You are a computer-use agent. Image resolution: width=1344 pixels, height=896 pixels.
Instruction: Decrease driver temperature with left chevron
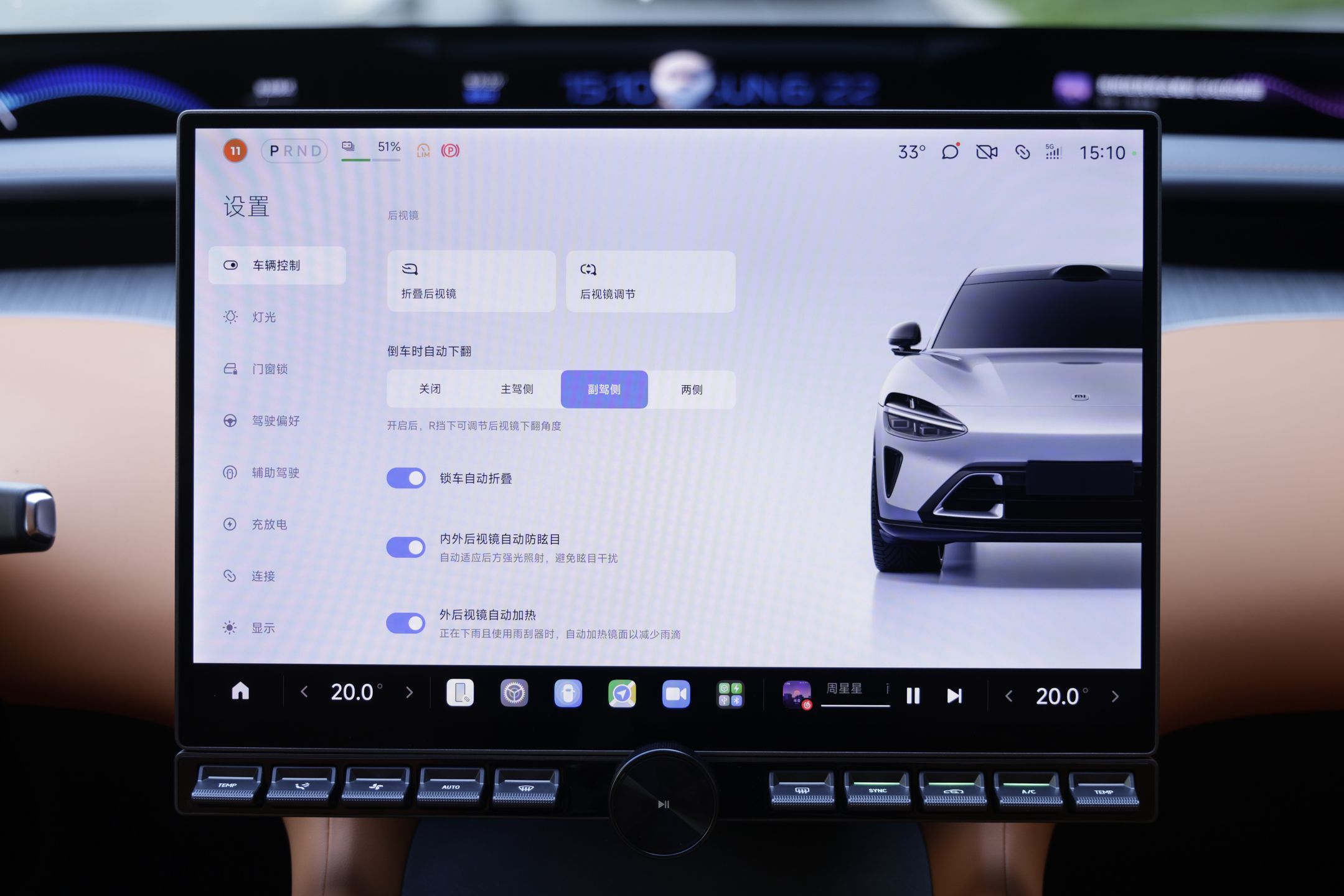click(304, 692)
